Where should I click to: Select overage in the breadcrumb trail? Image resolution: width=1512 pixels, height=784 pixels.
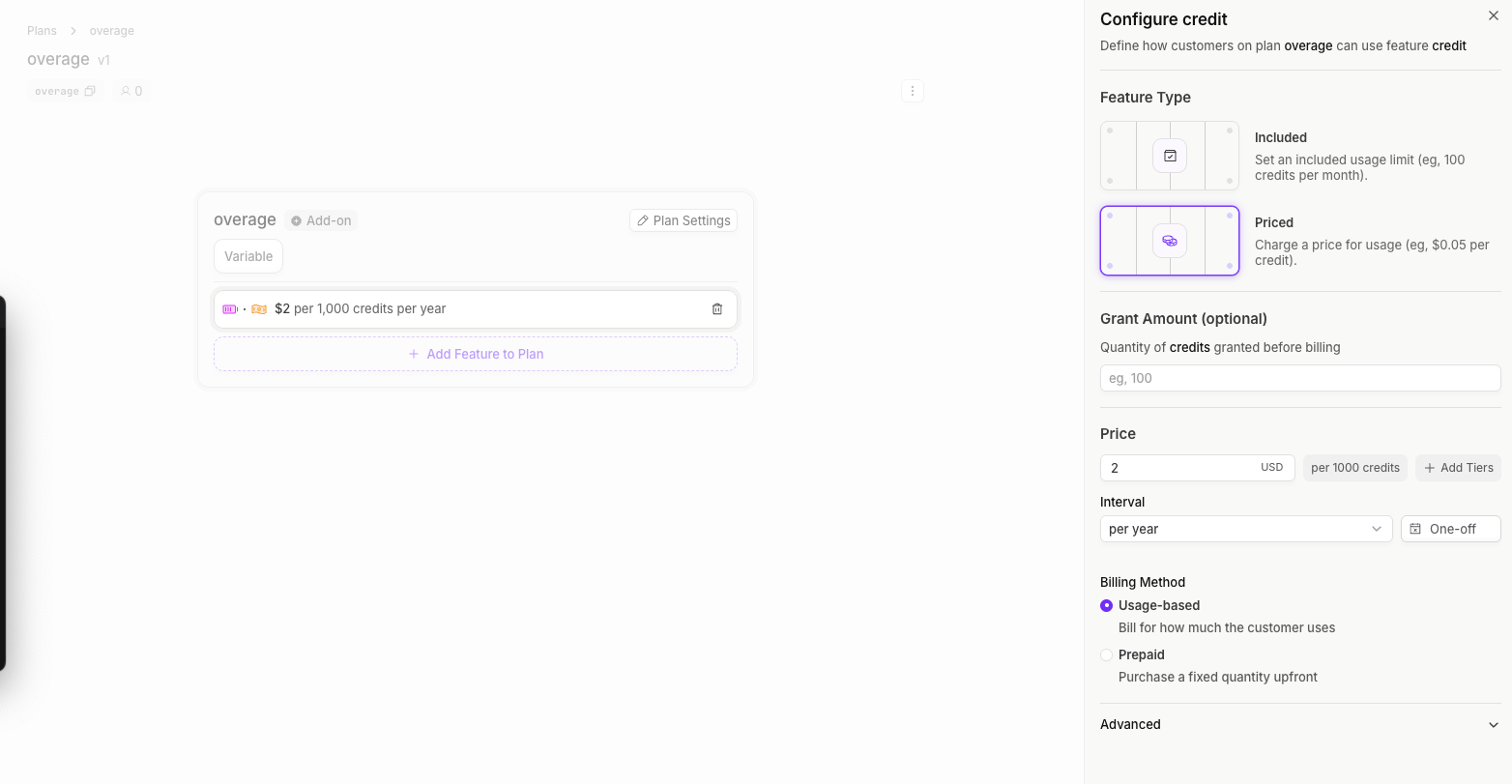click(x=111, y=30)
